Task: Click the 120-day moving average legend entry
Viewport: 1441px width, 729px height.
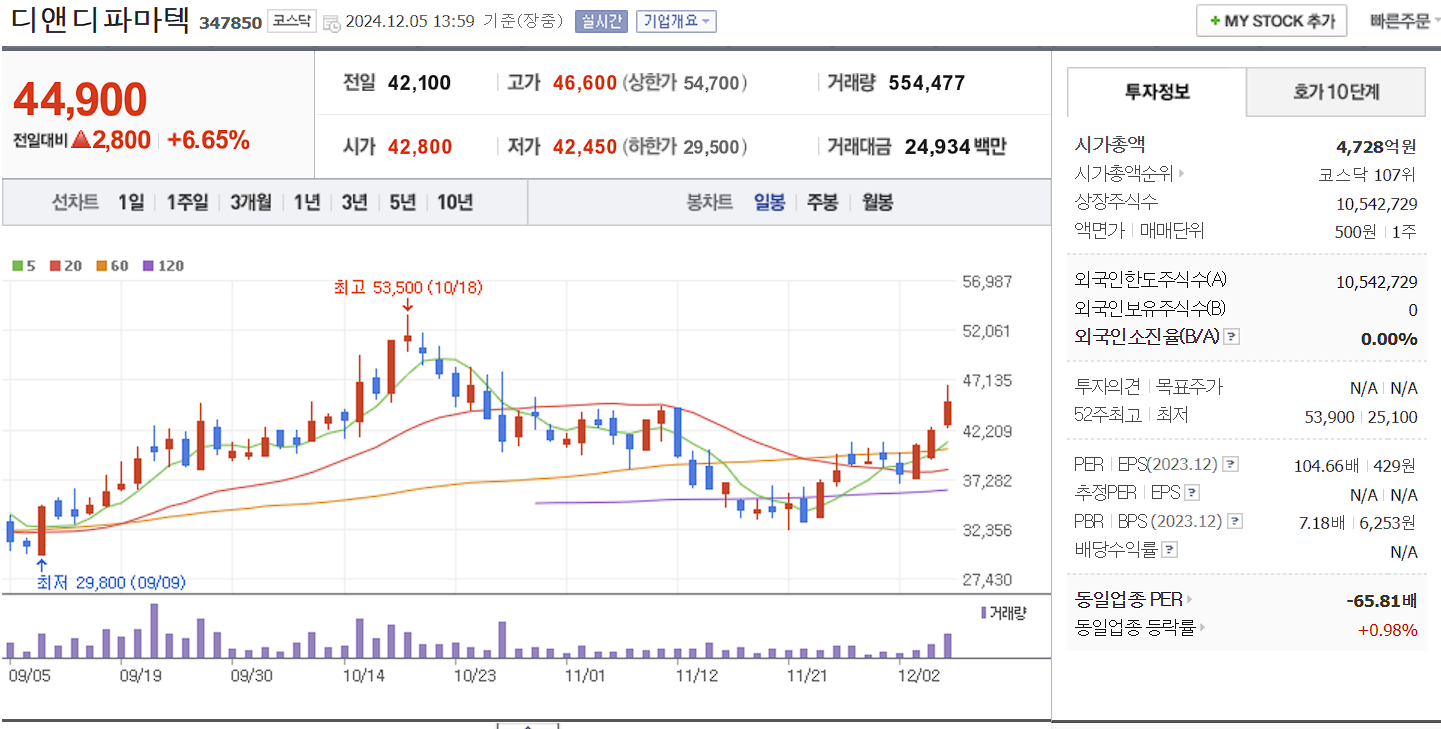Action: (x=164, y=266)
